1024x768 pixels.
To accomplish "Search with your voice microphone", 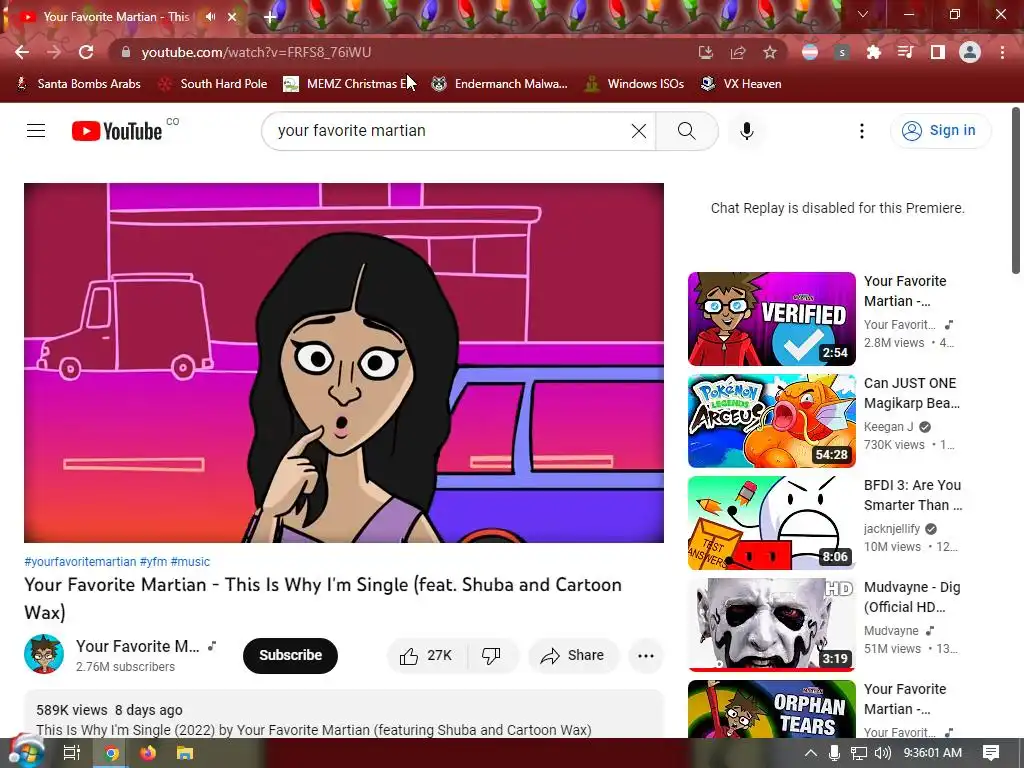I will pyautogui.click(x=746, y=131).
